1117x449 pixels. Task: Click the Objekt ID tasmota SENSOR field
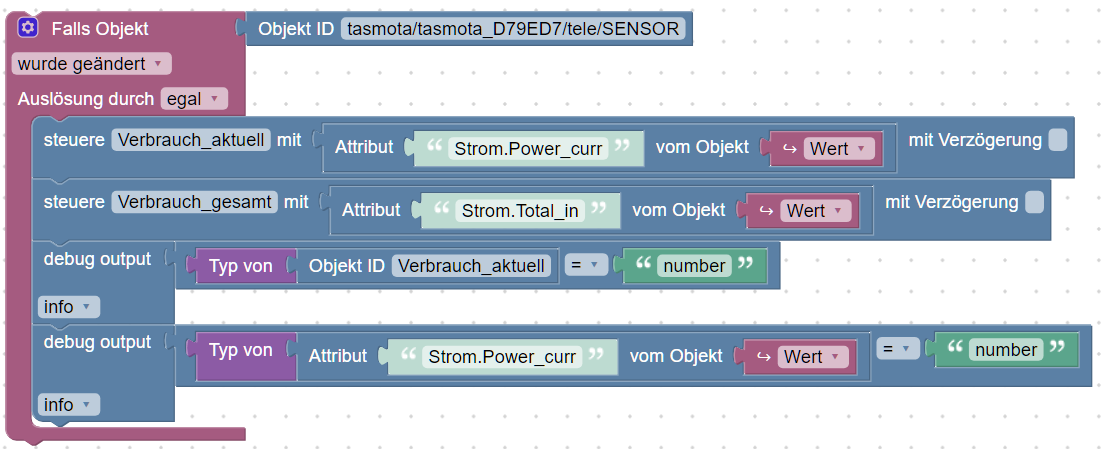click(514, 29)
